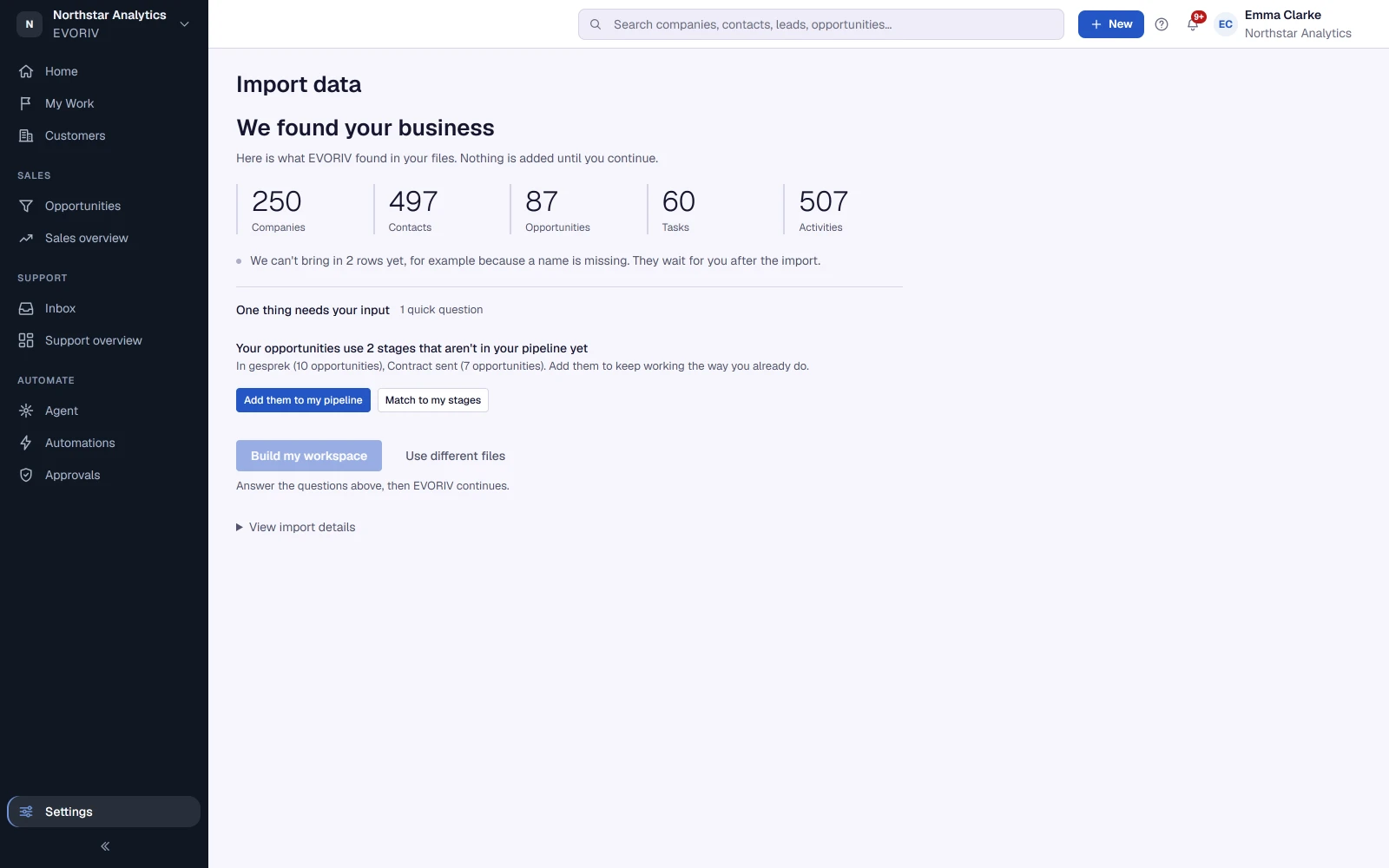Click the Agent sparkle icon
1389x868 pixels.
tap(26, 411)
